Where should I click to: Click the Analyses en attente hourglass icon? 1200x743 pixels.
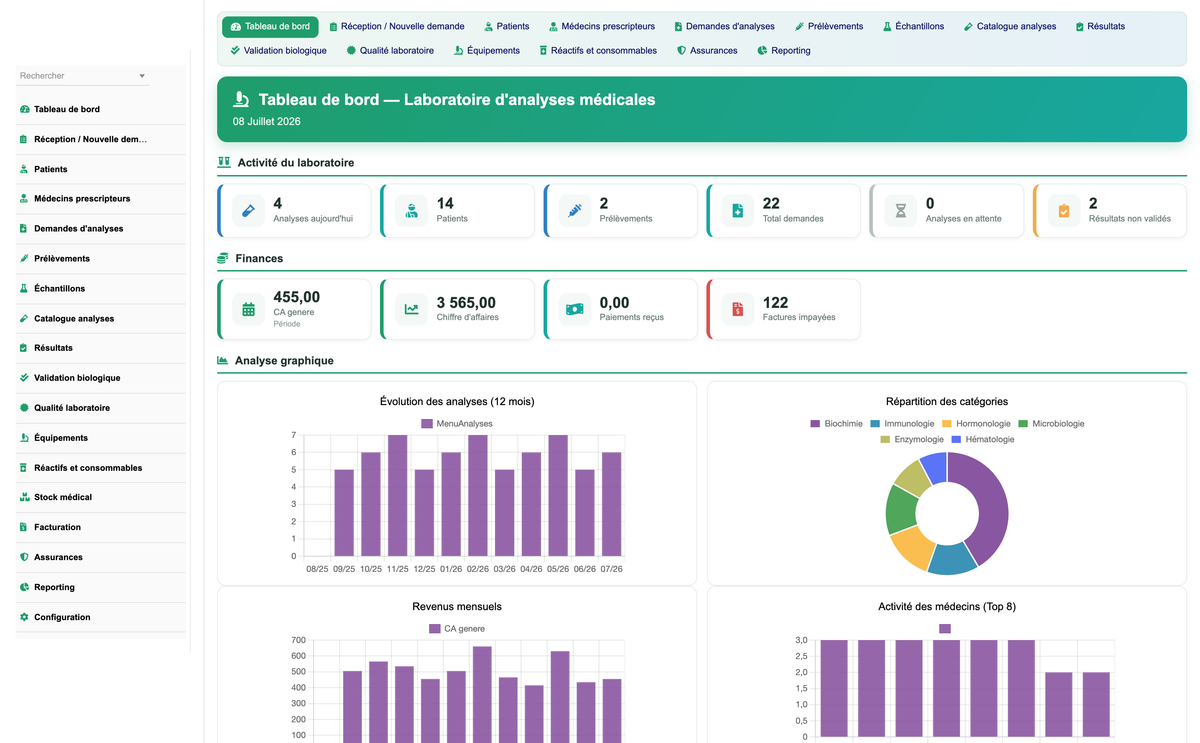pyautogui.click(x=901, y=211)
